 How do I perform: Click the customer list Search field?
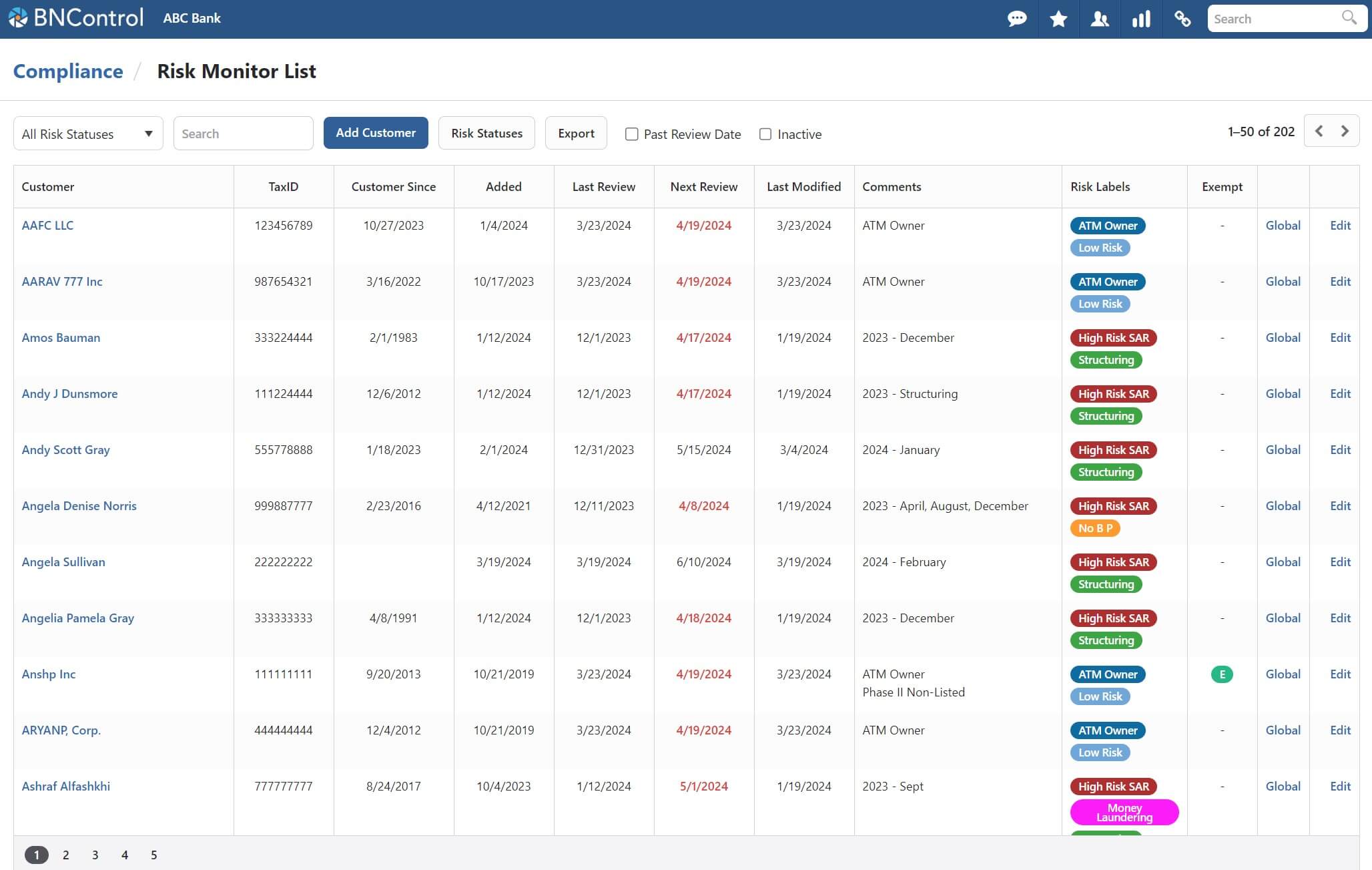click(x=243, y=134)
